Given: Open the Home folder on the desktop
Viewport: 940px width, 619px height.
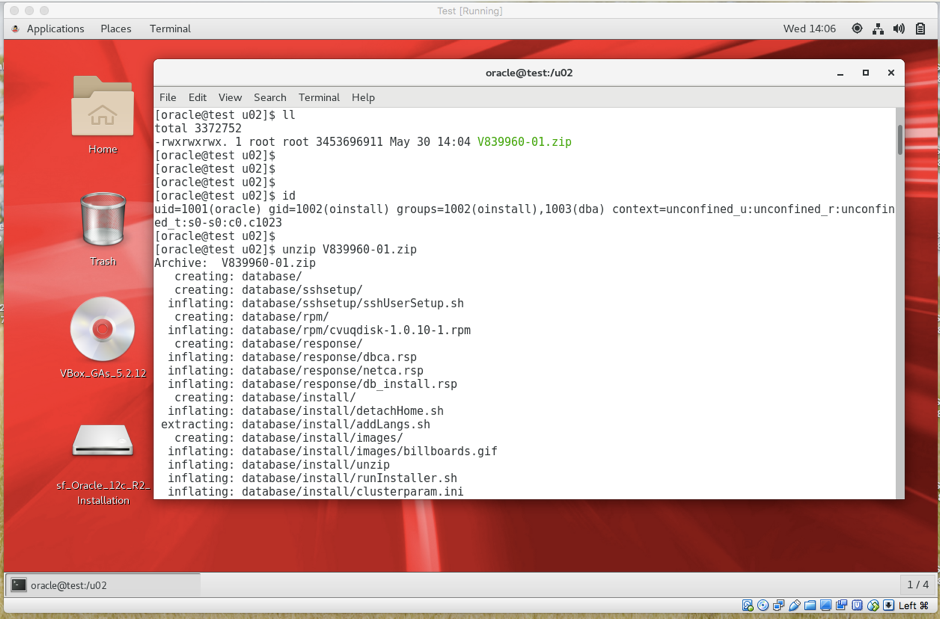Looking at the screenshot, I should coord(103,110).
